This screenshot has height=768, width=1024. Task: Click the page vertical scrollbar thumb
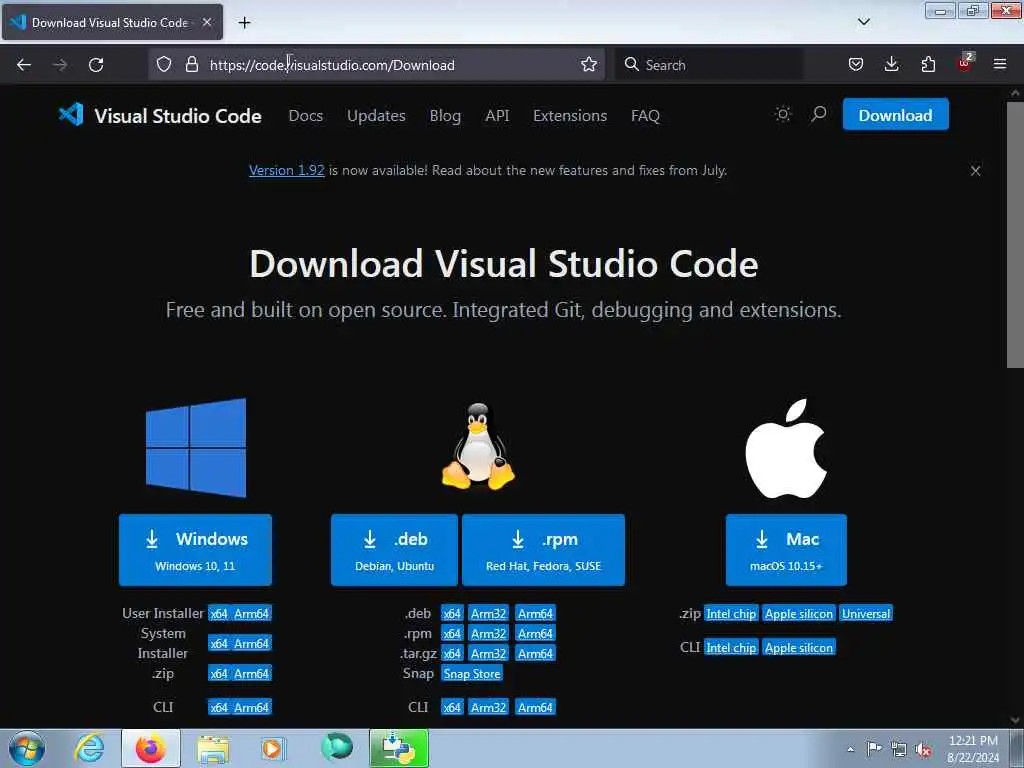[1015, 233]
